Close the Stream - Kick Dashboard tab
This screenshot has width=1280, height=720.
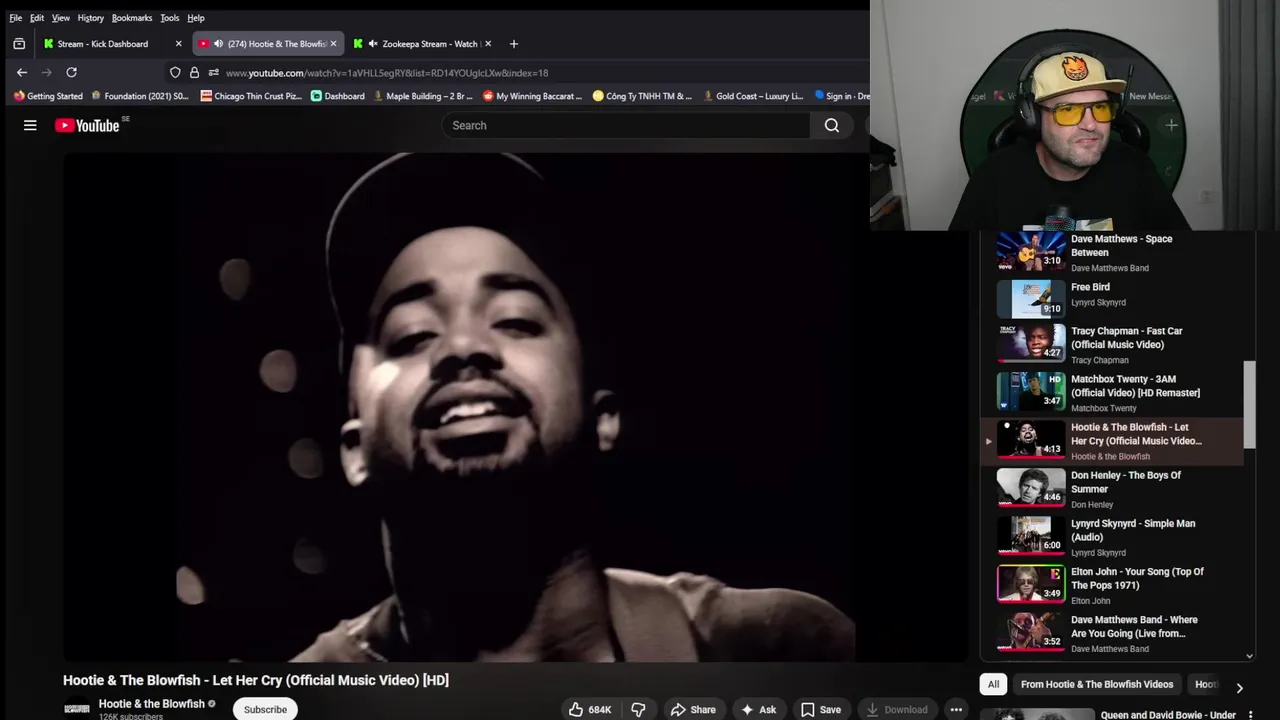pyautogui.click(x=179, y=44)
